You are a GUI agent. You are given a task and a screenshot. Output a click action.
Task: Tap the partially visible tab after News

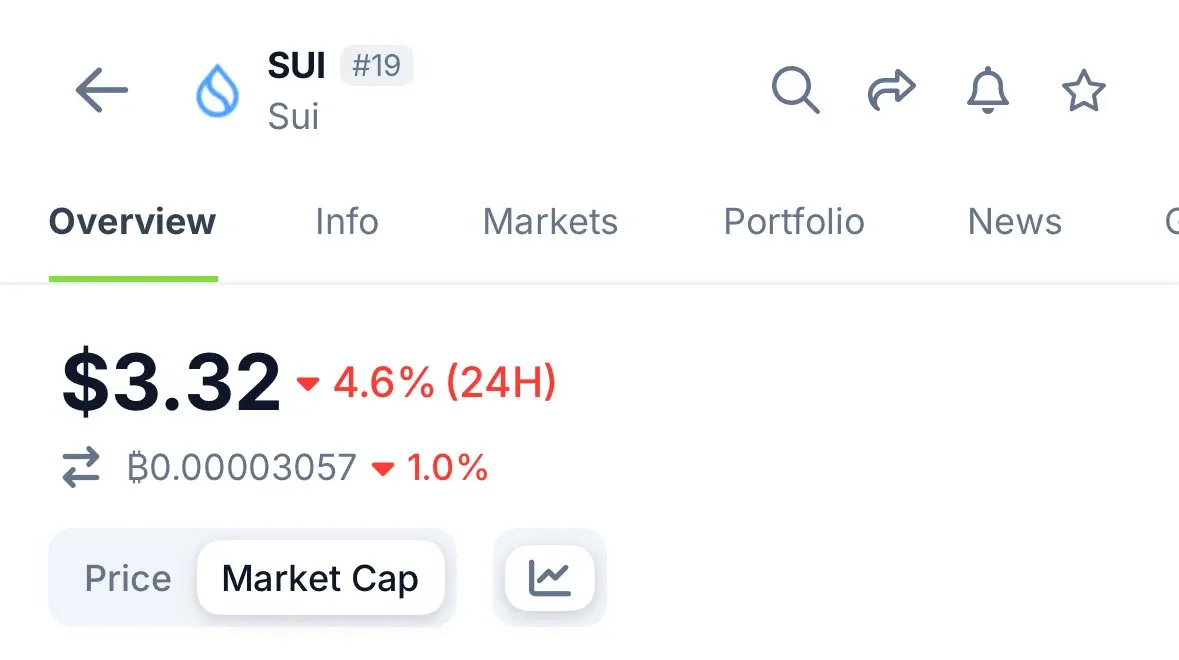[1171, 222]
